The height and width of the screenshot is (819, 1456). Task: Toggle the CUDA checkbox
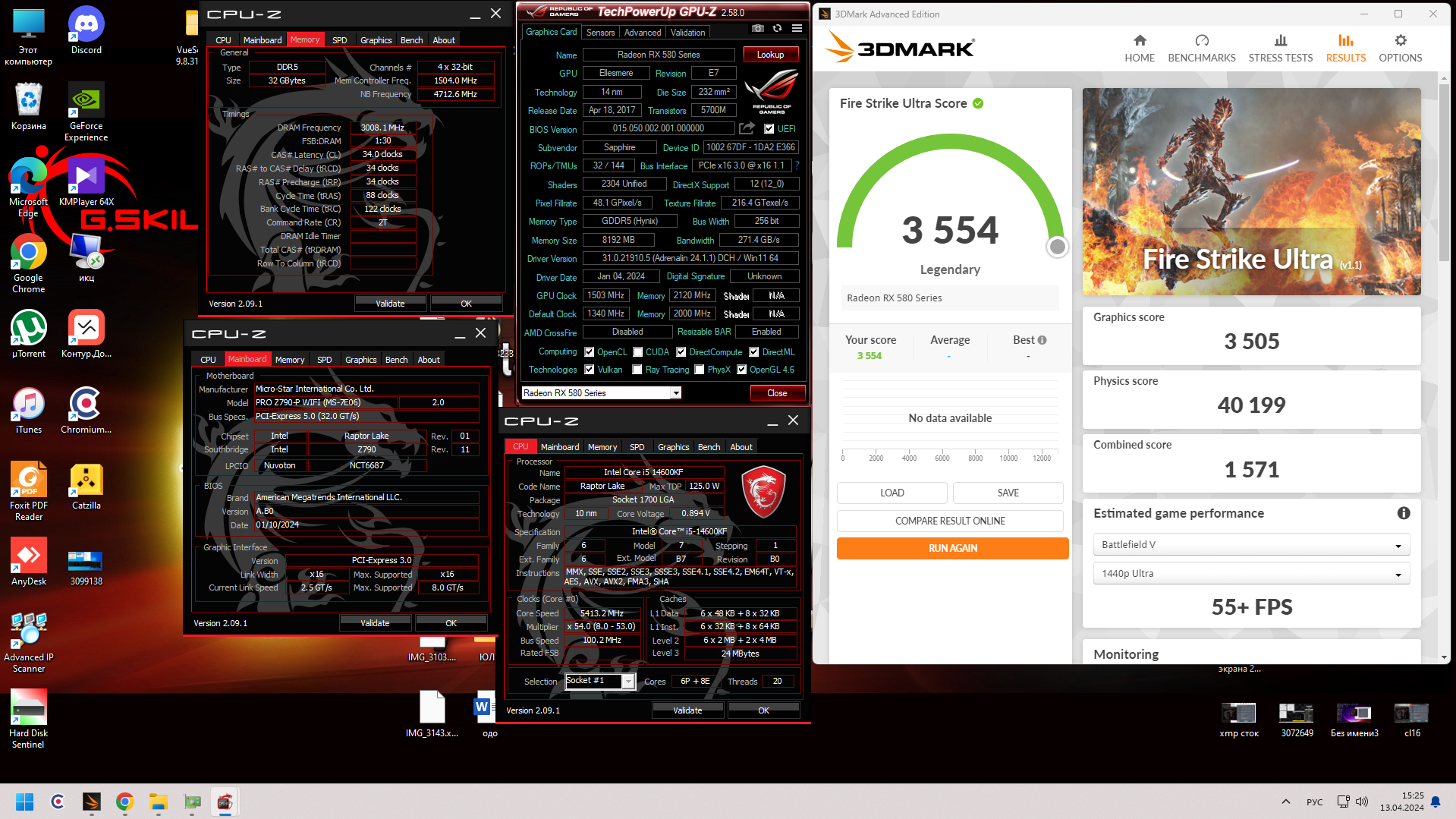pos(638,352)
